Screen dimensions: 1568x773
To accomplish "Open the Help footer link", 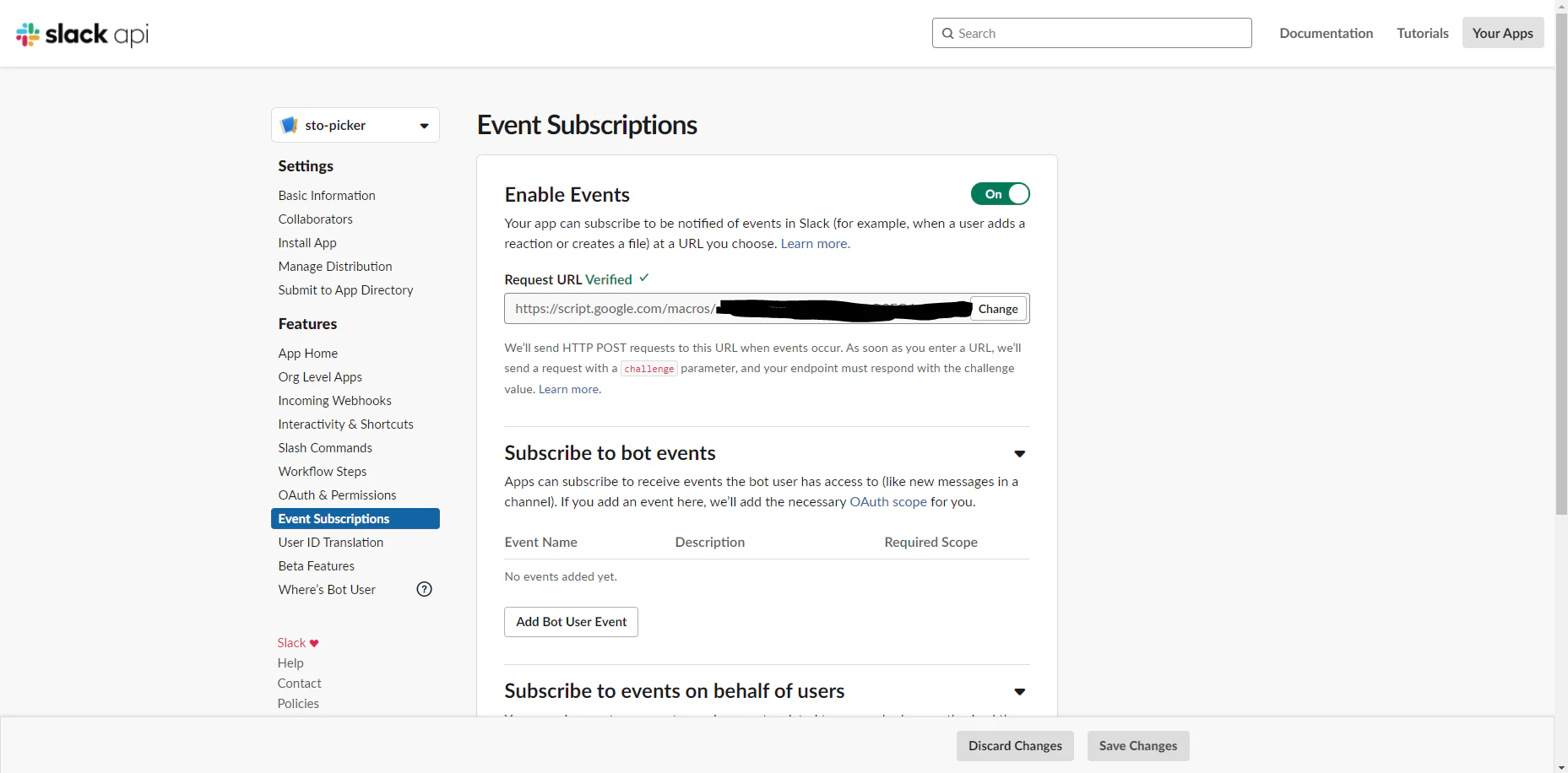I will (x=290, y=663).
